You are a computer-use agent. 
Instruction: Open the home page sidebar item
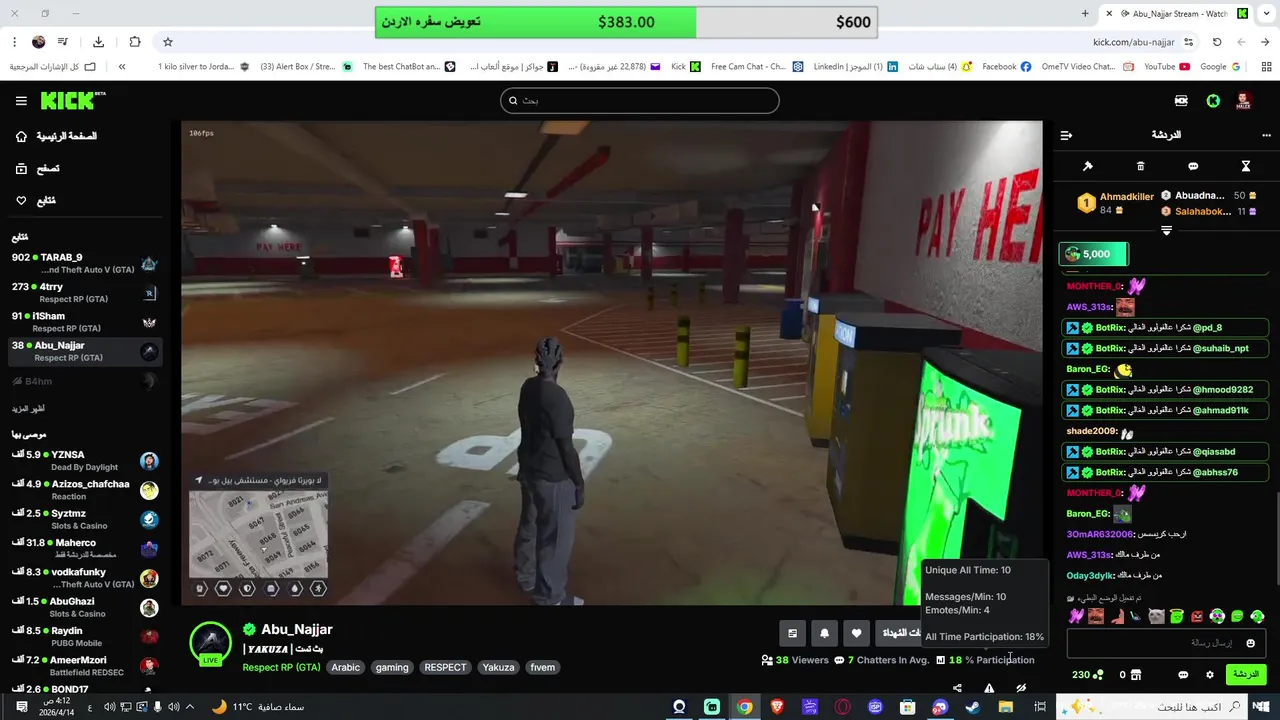pyautogui.click(x=56, y=136)
